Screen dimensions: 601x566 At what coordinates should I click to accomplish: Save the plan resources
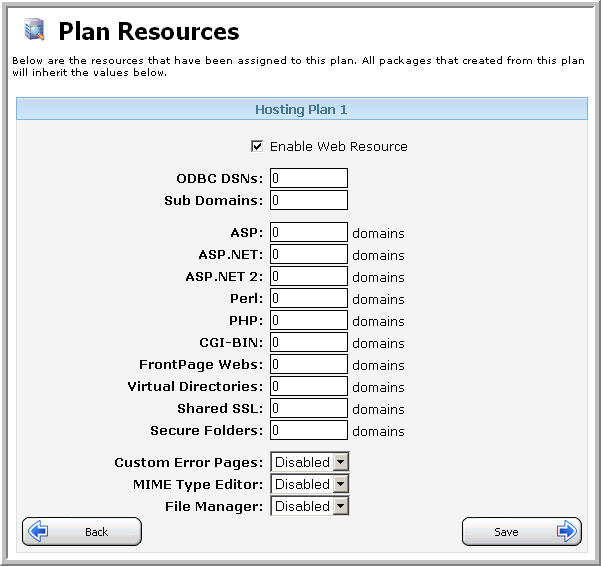pyautogui.click(x=522, y=532)
